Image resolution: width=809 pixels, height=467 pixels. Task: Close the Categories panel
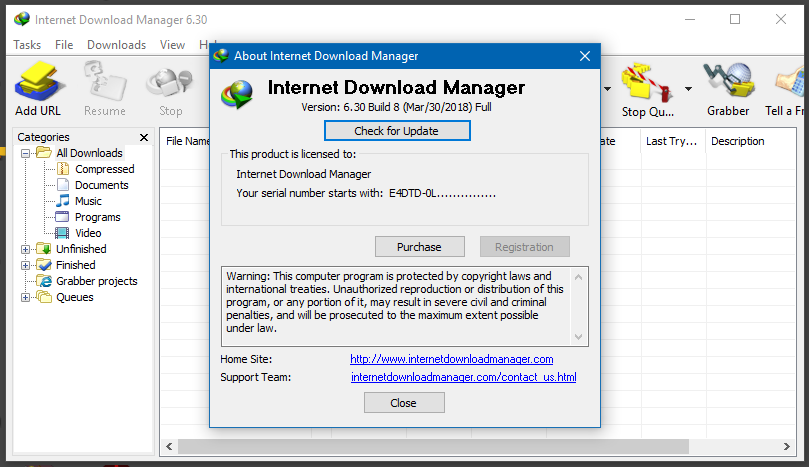click(144, 137)
